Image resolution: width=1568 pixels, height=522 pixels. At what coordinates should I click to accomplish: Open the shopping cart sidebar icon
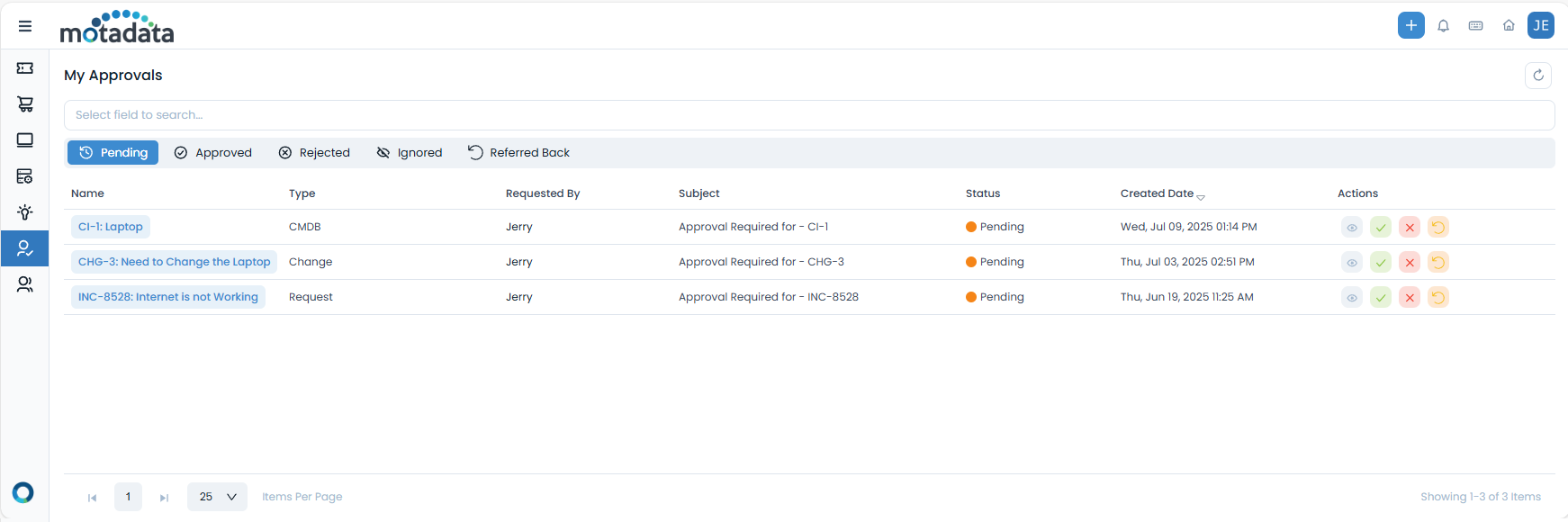25,104
